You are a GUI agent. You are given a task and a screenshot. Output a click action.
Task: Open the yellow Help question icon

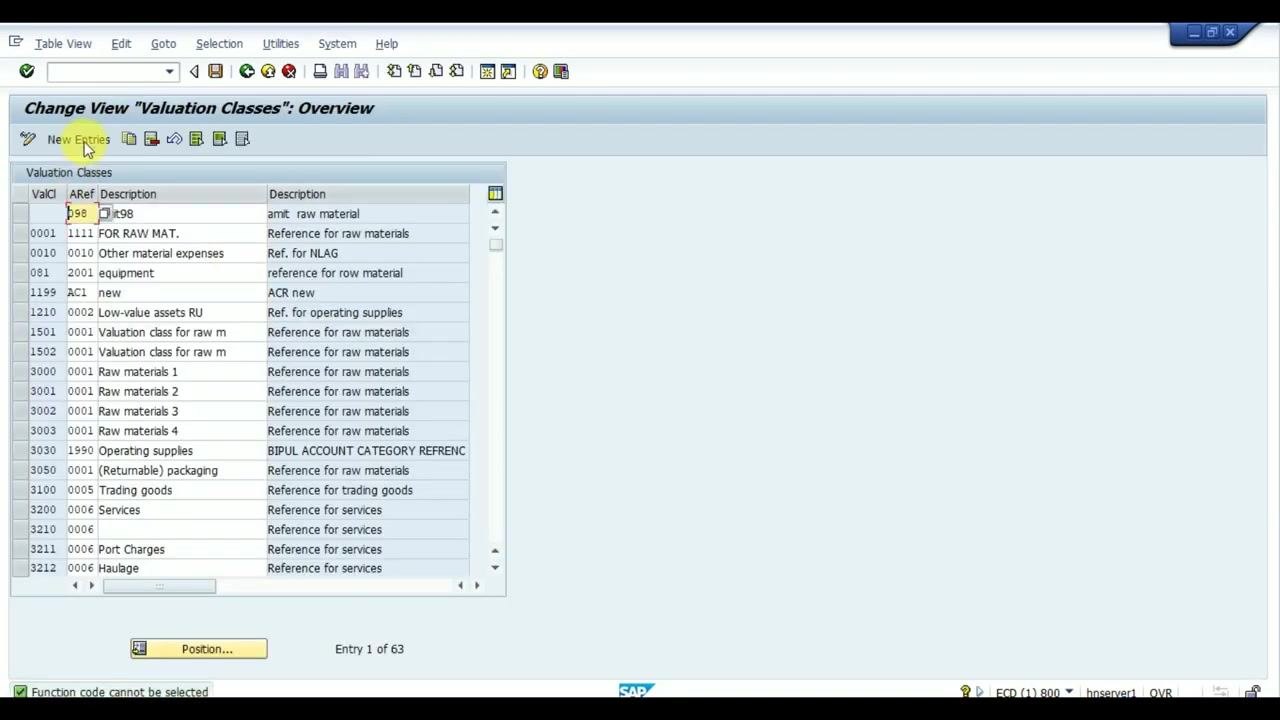[540, 71]
